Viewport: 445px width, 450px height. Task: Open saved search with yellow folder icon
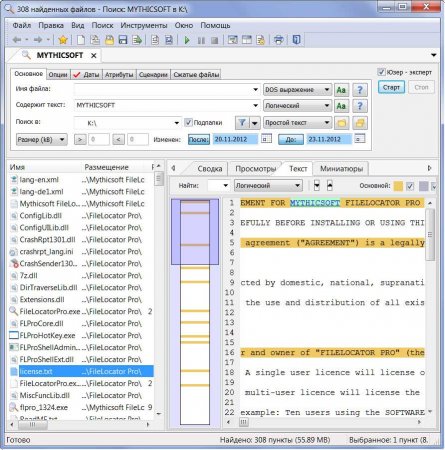(109, 40)
